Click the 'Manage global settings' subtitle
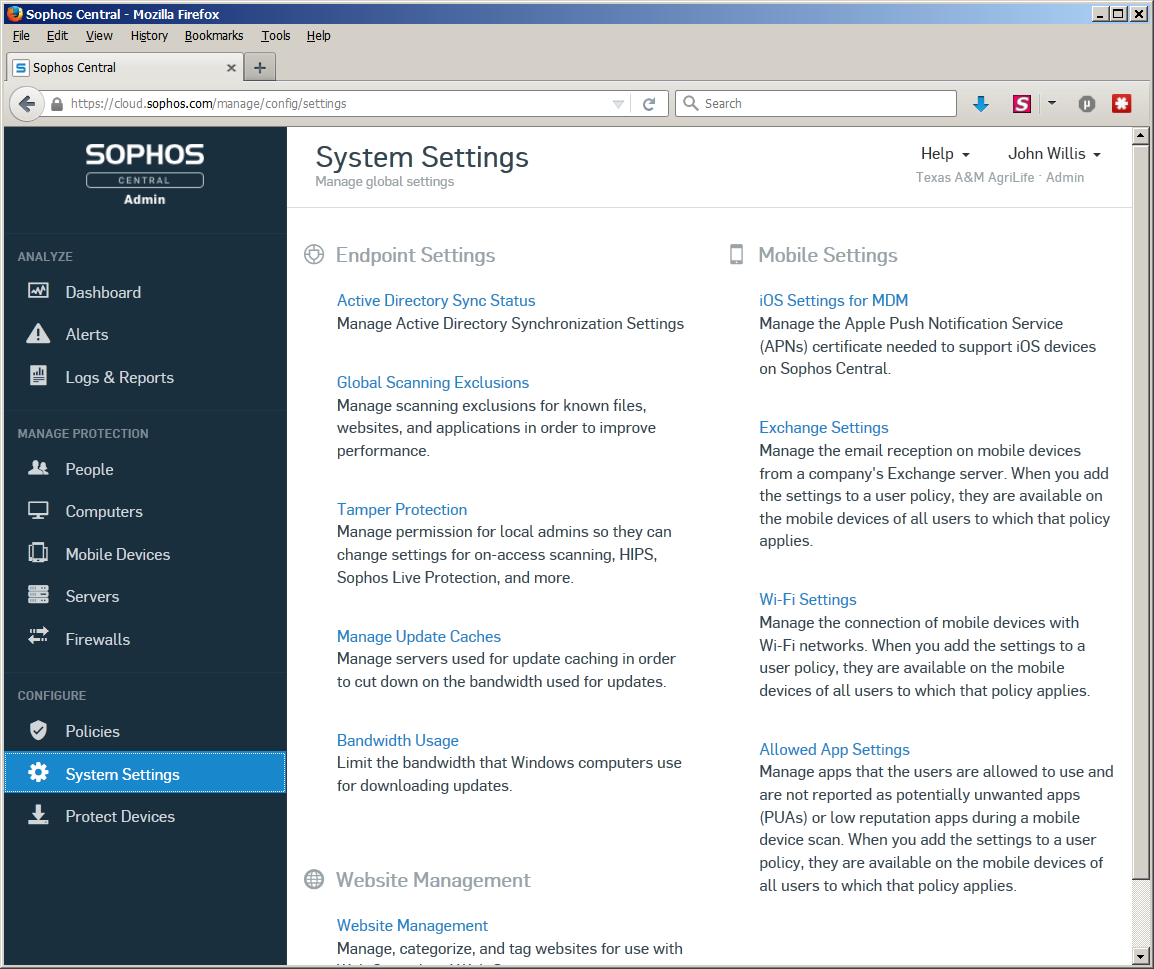Screen dimensions: 1154x969 [x=384, y=182]
